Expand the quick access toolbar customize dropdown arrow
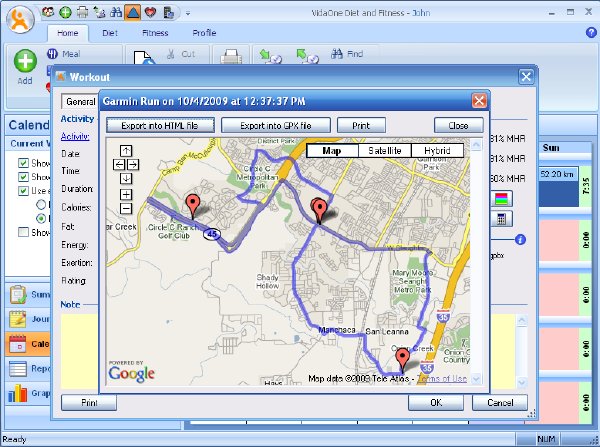 coord(188,13)
